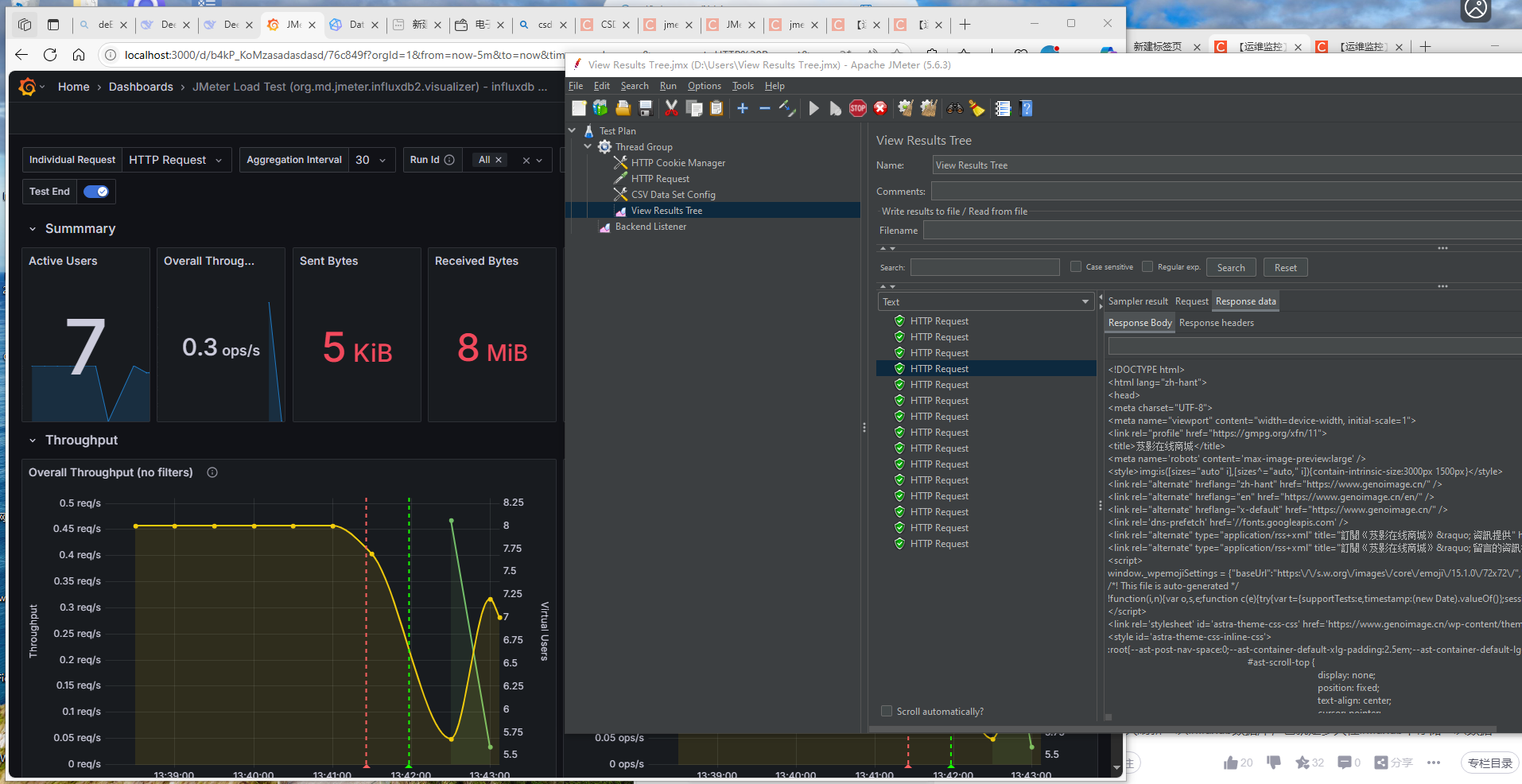Stop the test with the red STOP icon
This screenshot has height=784, width=1522.
click(x=858, y=108)
